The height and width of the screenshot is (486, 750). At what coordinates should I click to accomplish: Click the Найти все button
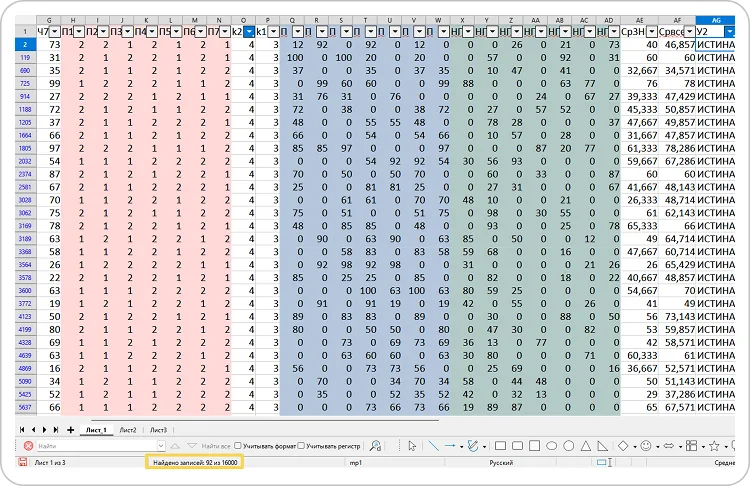point(216,446)
